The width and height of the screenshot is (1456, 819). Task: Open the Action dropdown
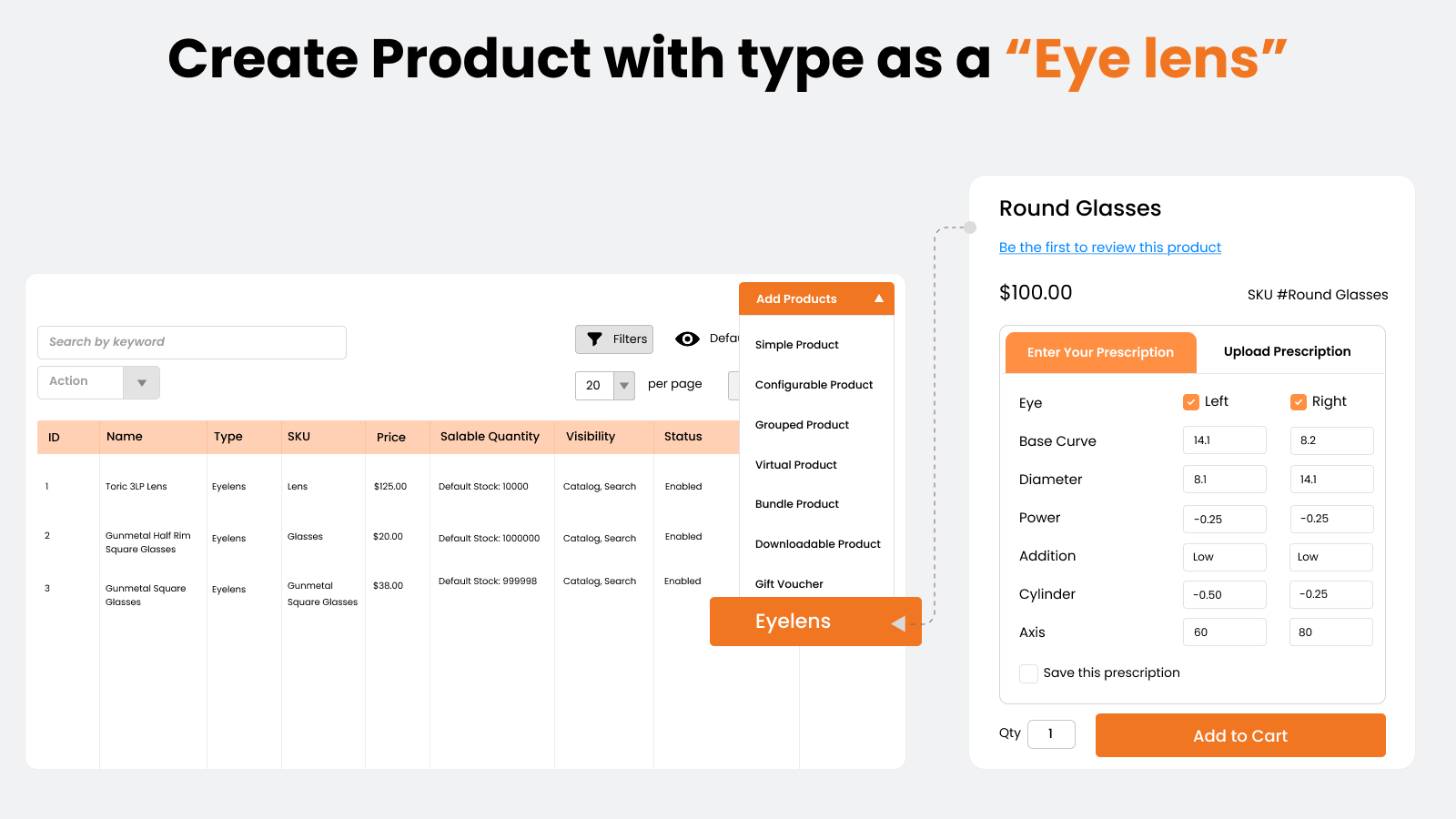click(x=141, y=383)
